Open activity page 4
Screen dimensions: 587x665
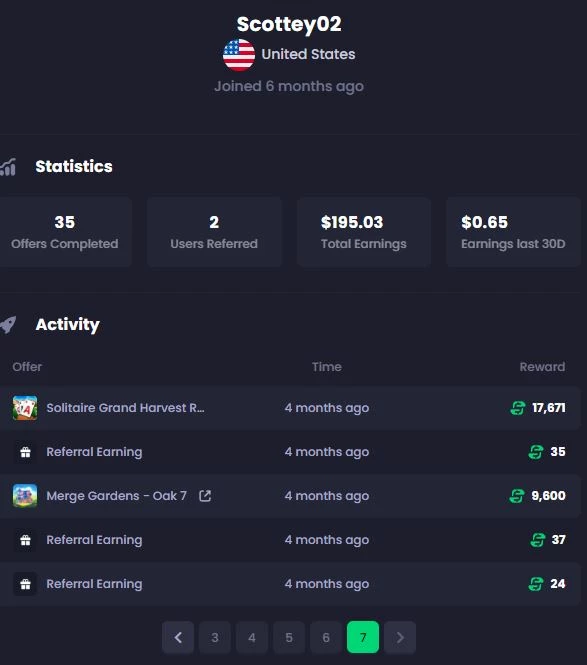pos(252,637)
